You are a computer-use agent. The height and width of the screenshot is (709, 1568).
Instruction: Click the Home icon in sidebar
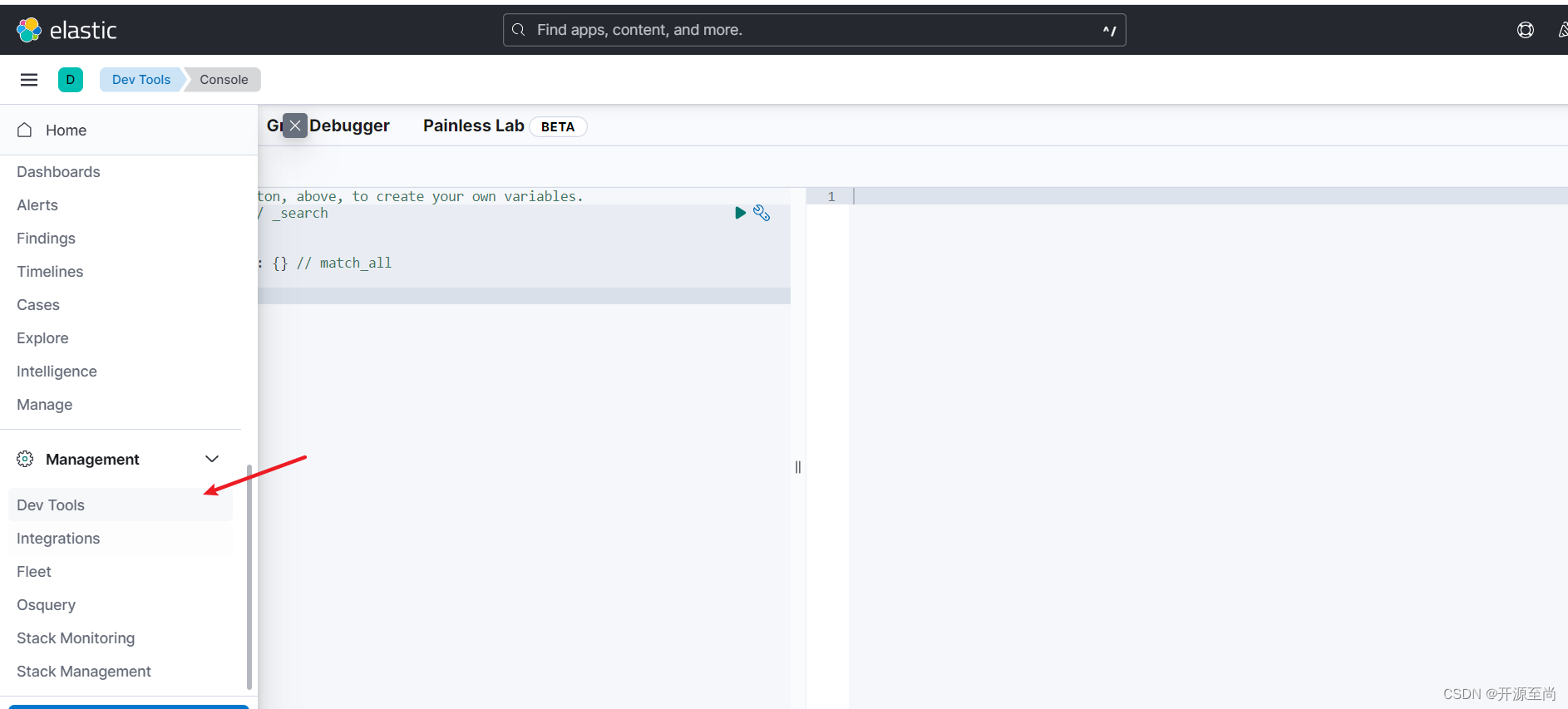pos(25,130)
